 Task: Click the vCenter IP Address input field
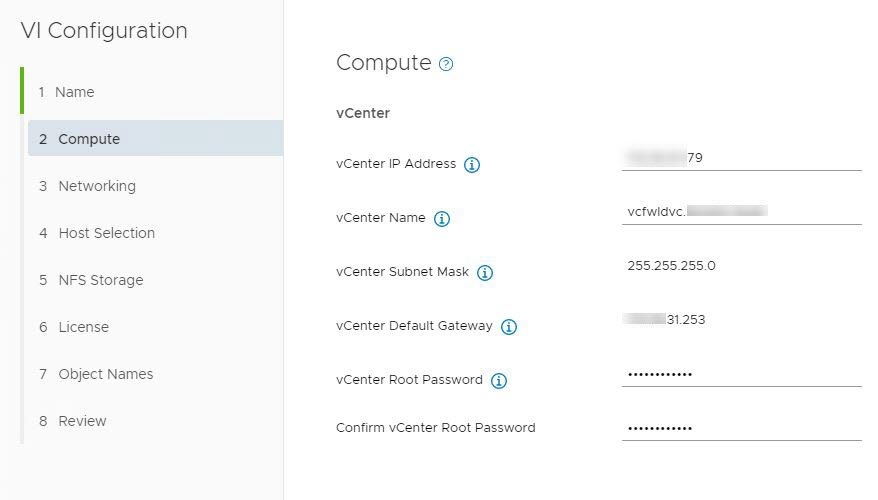[x=741, y=158]
